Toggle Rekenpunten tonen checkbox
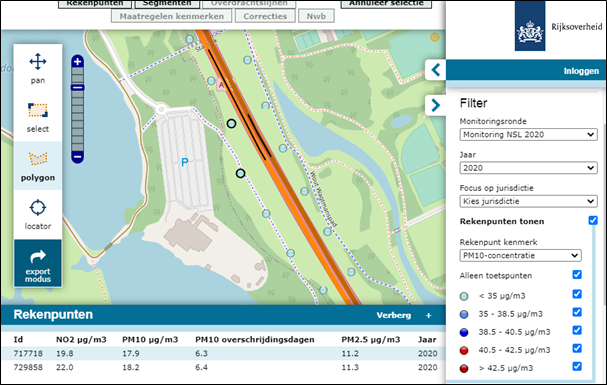This screenshot has height=385, width=607. coord(593,221)
